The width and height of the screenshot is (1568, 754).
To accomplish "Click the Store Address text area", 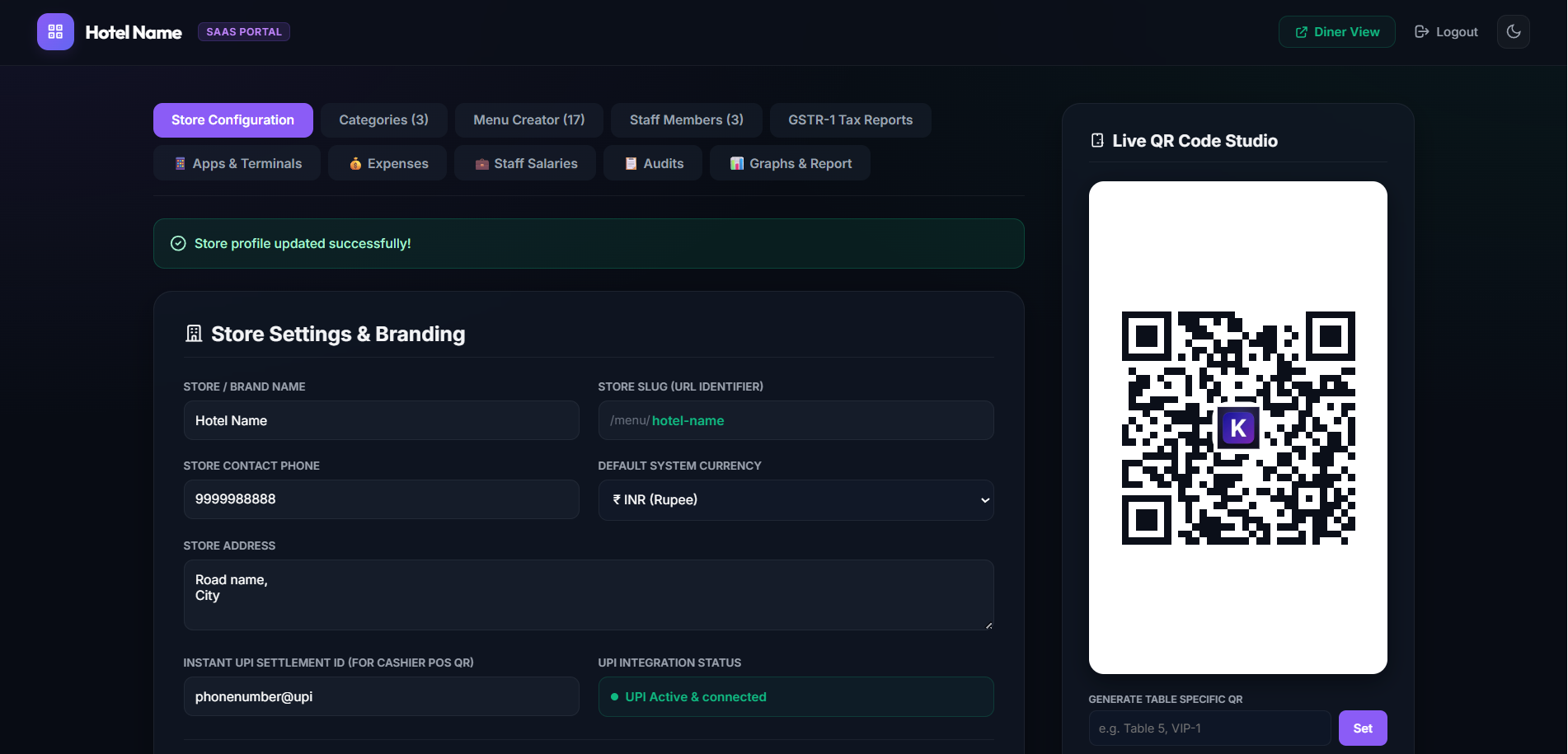I will click(x=589, y=595).
